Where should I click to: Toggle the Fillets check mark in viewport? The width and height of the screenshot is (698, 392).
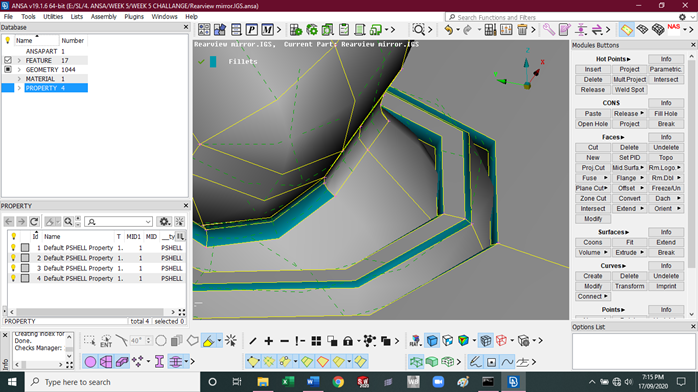click(x=201, y=61)
